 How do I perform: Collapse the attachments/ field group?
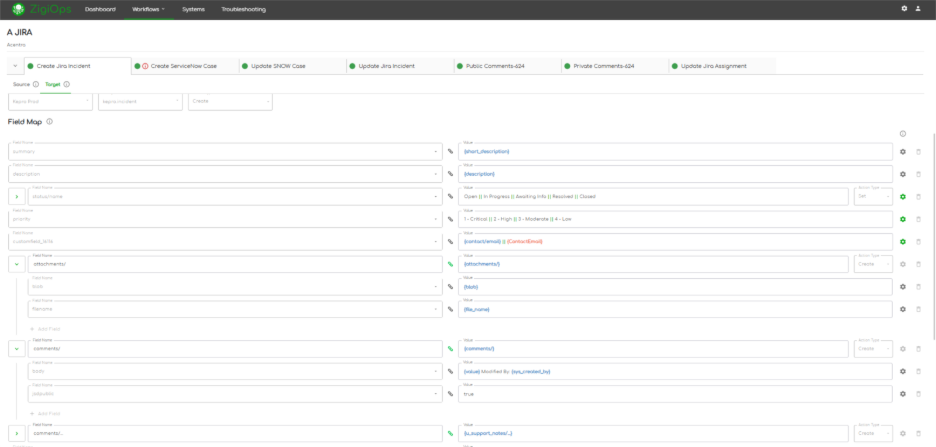pyautogui.click(x=17, y=264)
